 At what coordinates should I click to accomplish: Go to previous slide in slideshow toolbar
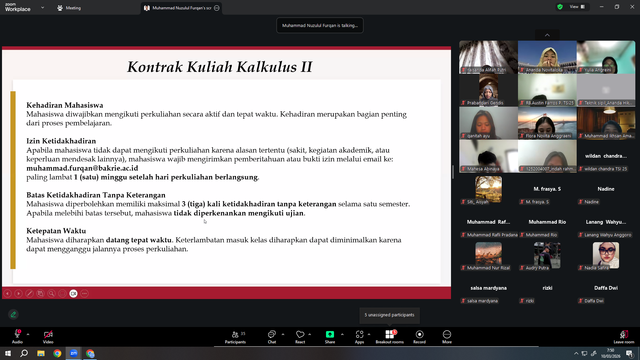point(7,293)
